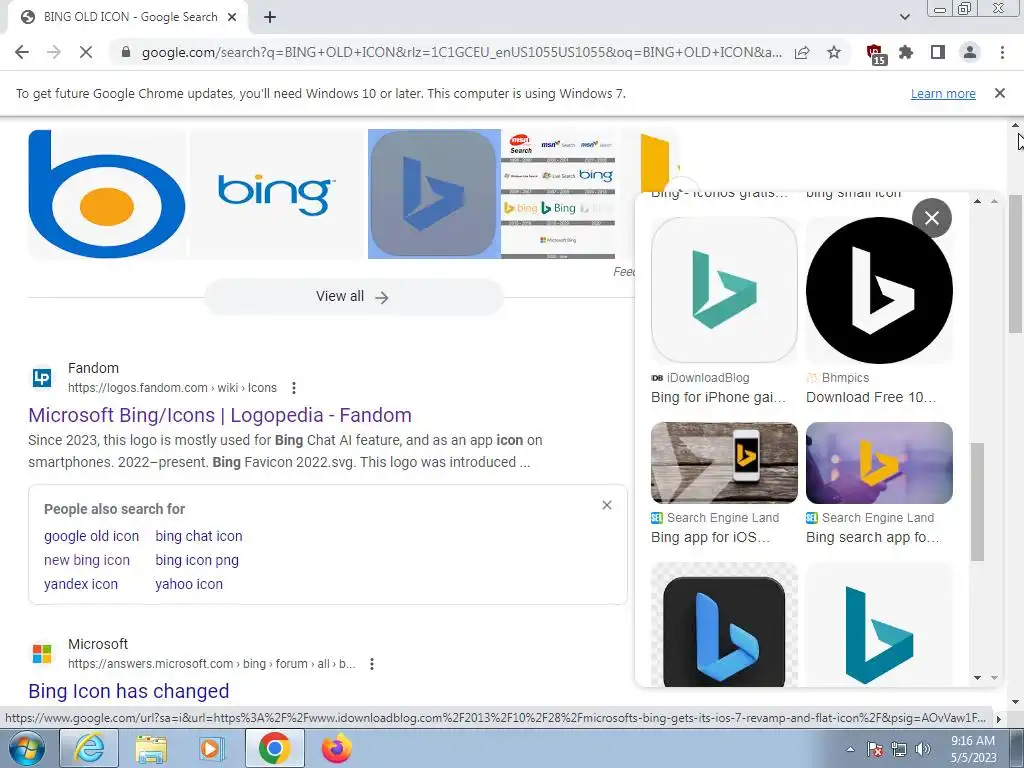This screenshot has height=768, width=1024.
Task: Click the main page scrollbar thumb
Action: [1016, 264]
